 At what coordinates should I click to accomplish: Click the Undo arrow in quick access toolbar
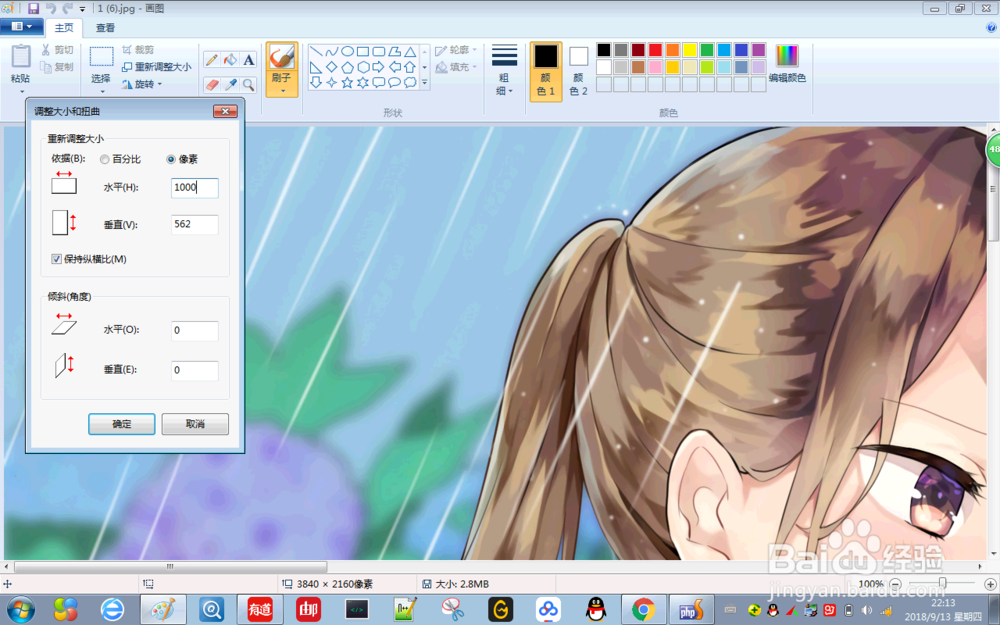click(x=50, y=8)
